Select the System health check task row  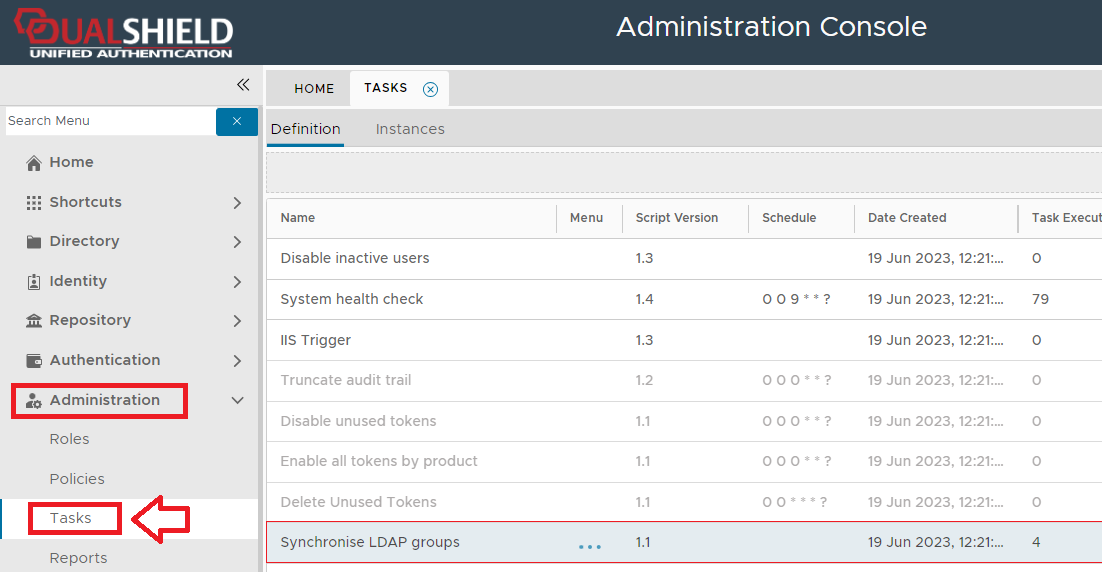coord(352,299)
